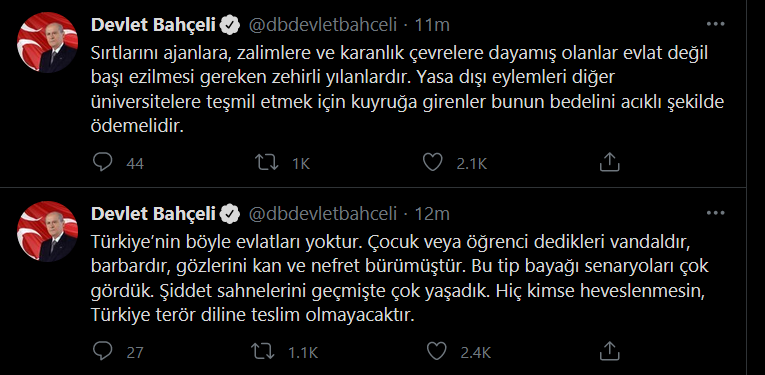The width and height of the screenshot is (765, 375).
Task: Open the 11m timestamp of first tweet
Action: click(x=432, y=25)
